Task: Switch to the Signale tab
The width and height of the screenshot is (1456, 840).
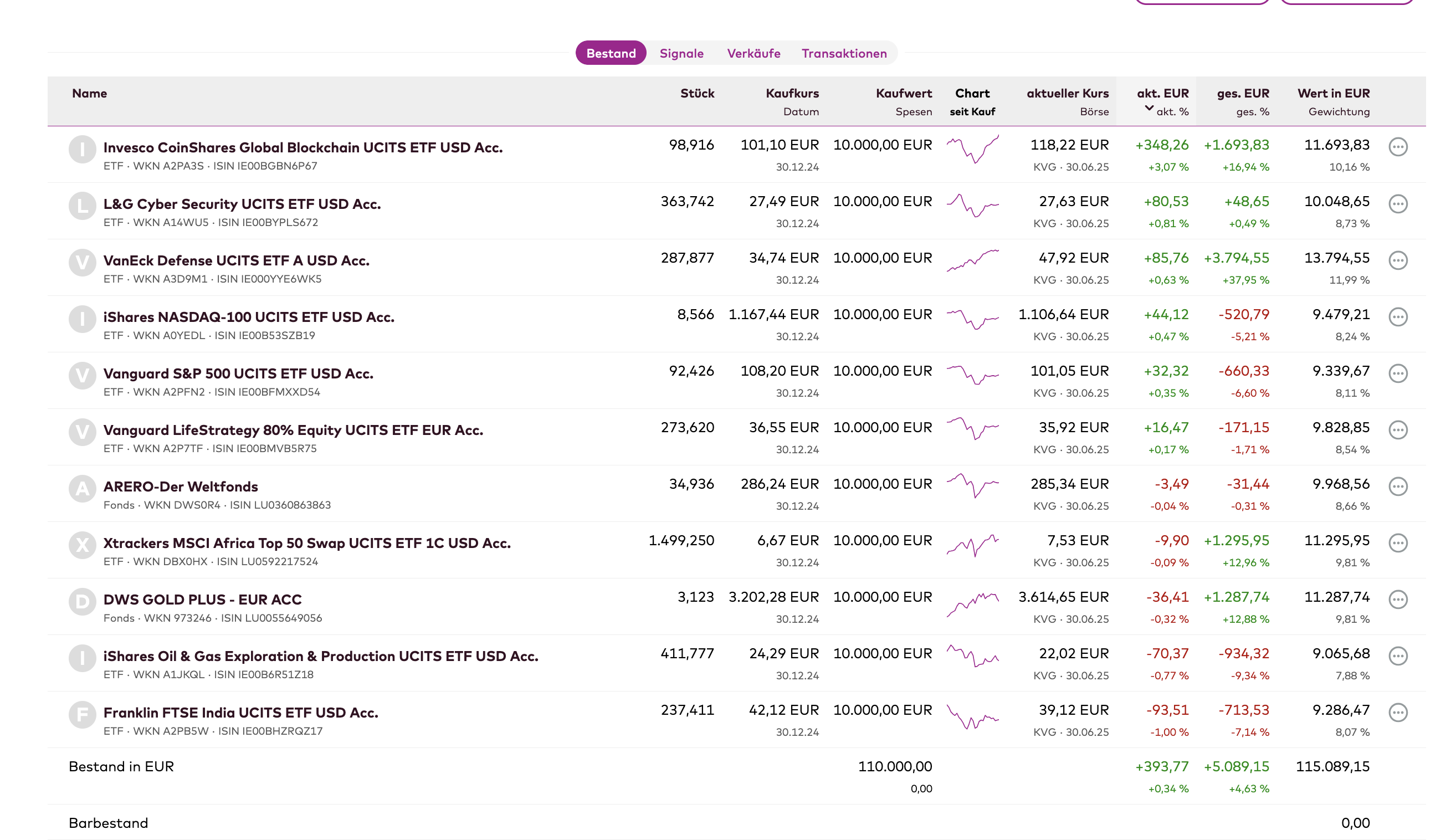Action: (681, 53)
